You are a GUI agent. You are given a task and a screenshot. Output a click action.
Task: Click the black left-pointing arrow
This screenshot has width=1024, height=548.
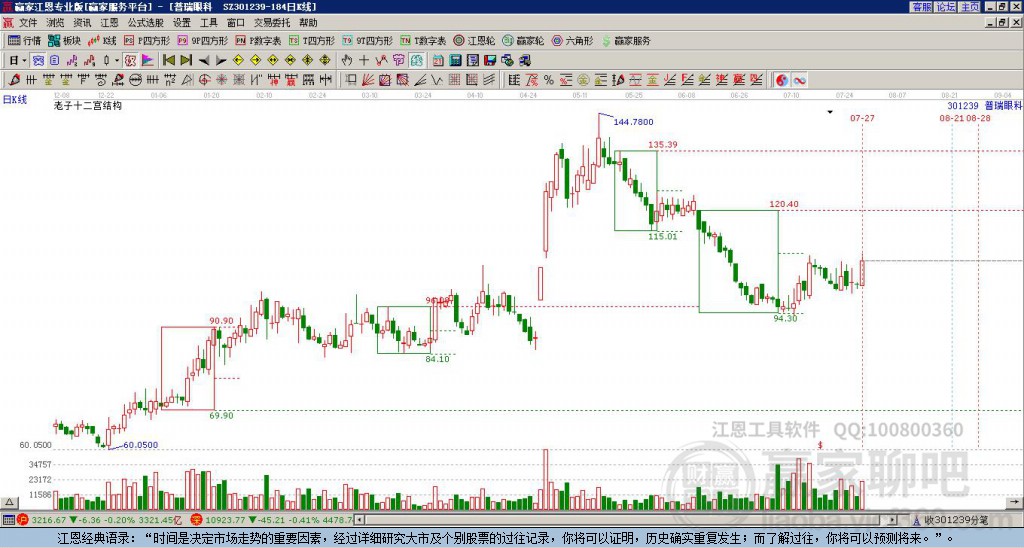point(204,61)
